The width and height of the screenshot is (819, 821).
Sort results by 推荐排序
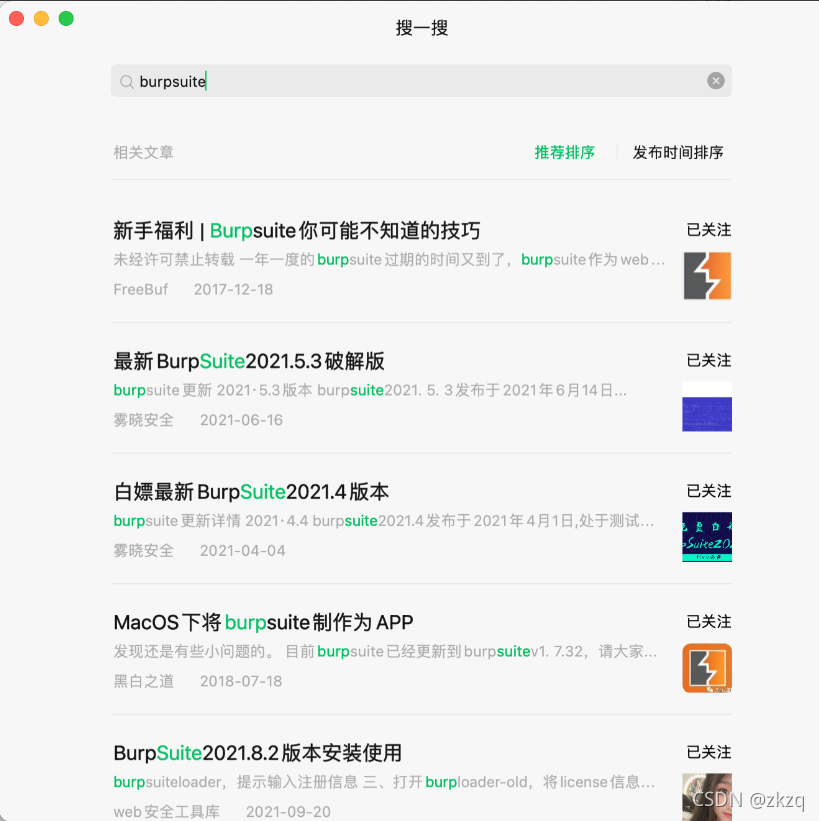tap(565, 152)
